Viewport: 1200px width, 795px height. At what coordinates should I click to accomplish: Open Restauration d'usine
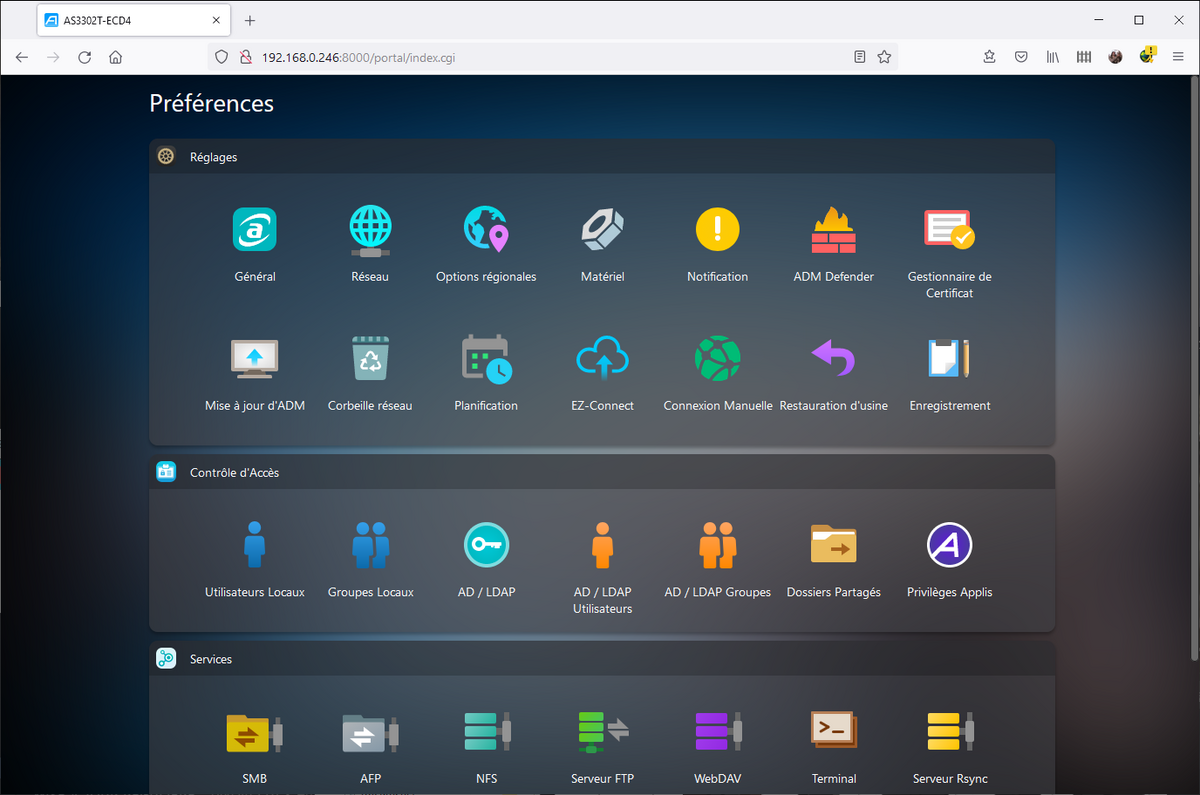pos(833,358)
